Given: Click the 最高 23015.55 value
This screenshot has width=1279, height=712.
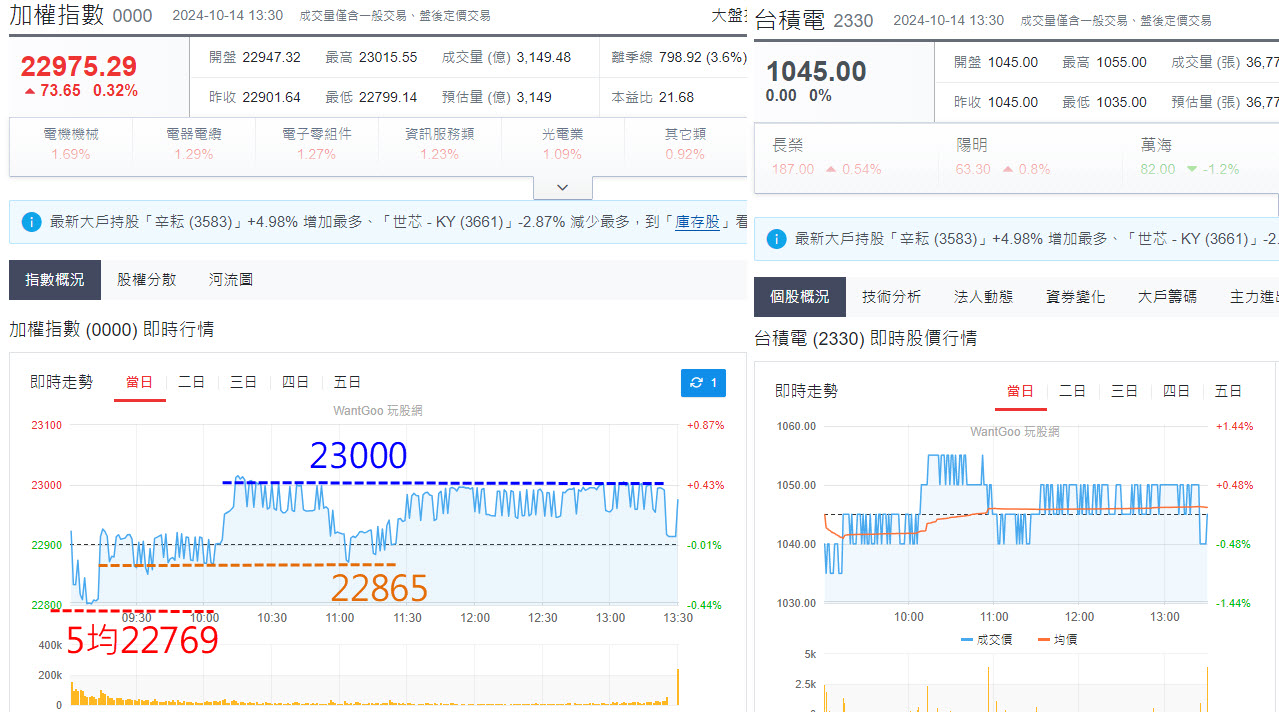Looking at the screenshot, I should coord(388,57).
